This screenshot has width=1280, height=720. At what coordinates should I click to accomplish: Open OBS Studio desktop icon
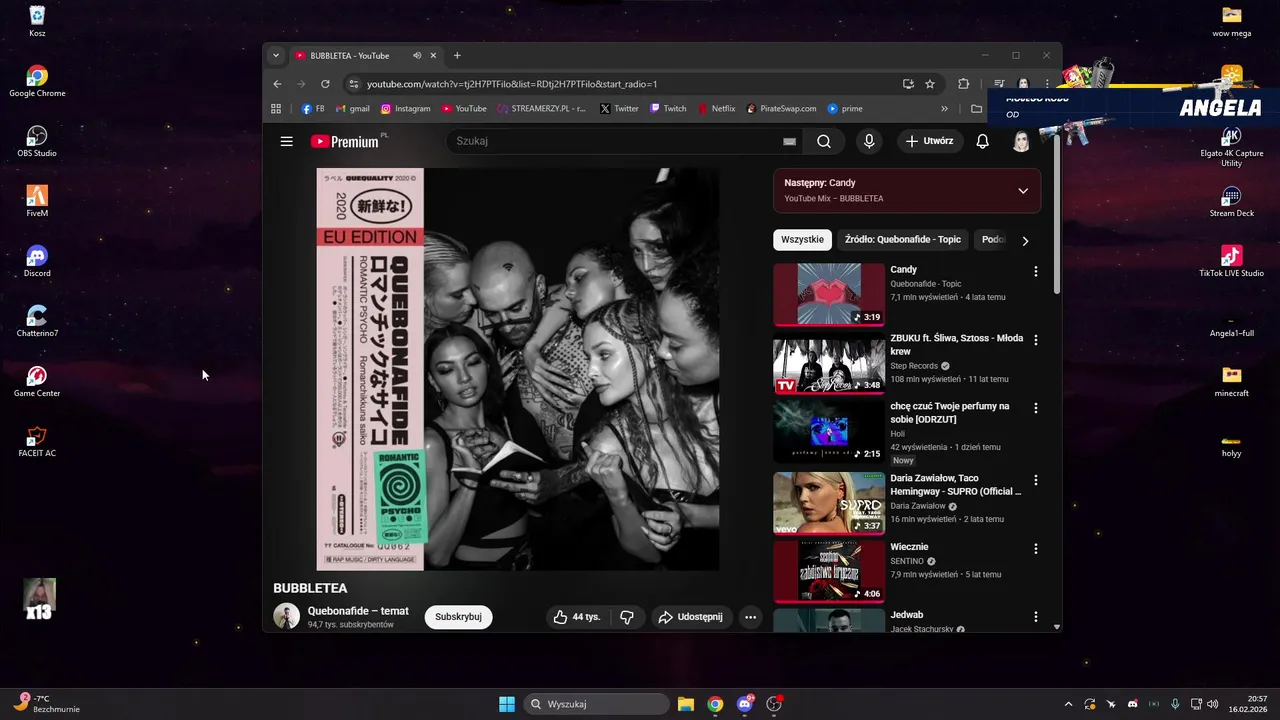(37, 141)
